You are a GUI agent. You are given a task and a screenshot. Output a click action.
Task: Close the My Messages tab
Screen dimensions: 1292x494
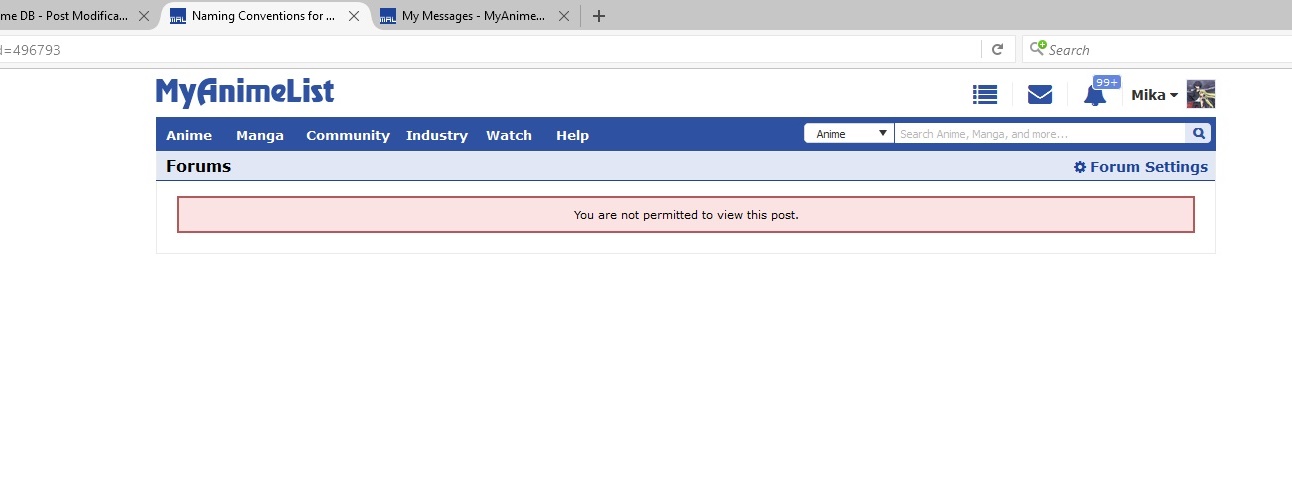point(563,16)
